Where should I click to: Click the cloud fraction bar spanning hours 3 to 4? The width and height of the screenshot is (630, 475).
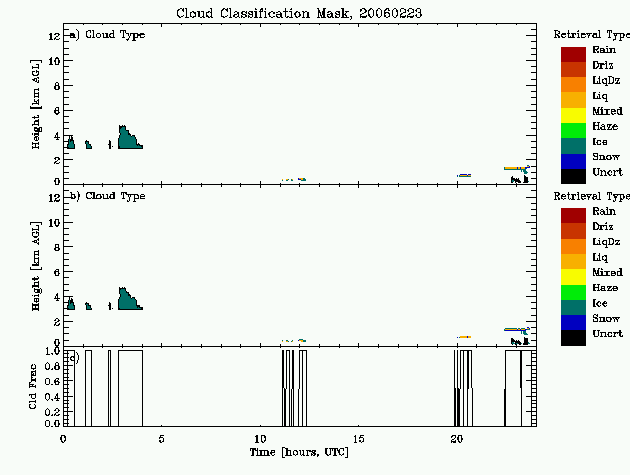tap(130, 388)
